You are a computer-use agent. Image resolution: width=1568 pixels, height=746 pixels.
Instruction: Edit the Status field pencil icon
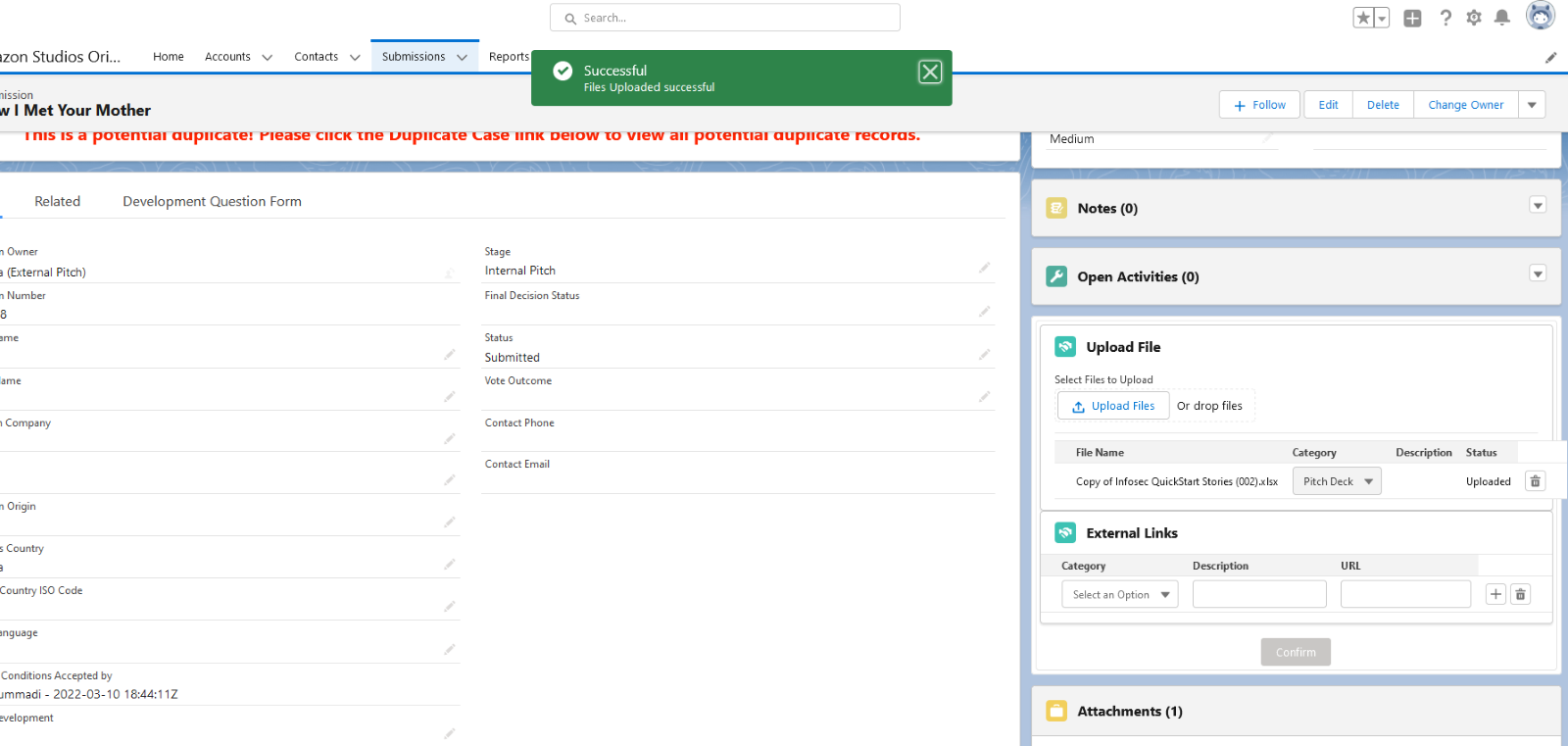coord(984,355)
